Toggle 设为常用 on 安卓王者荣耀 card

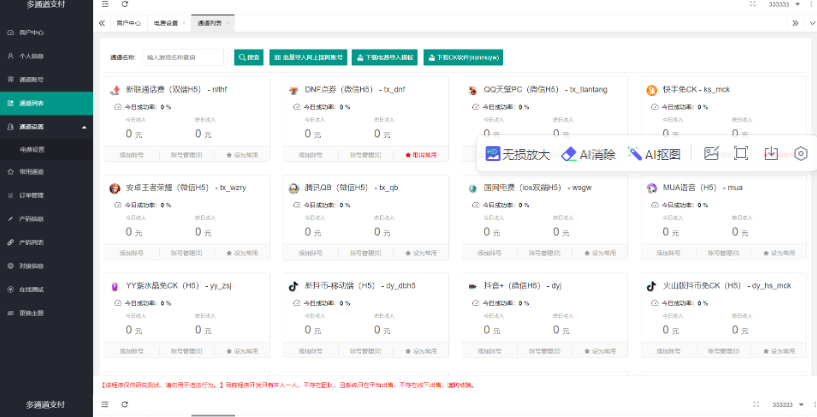(242, 253)
